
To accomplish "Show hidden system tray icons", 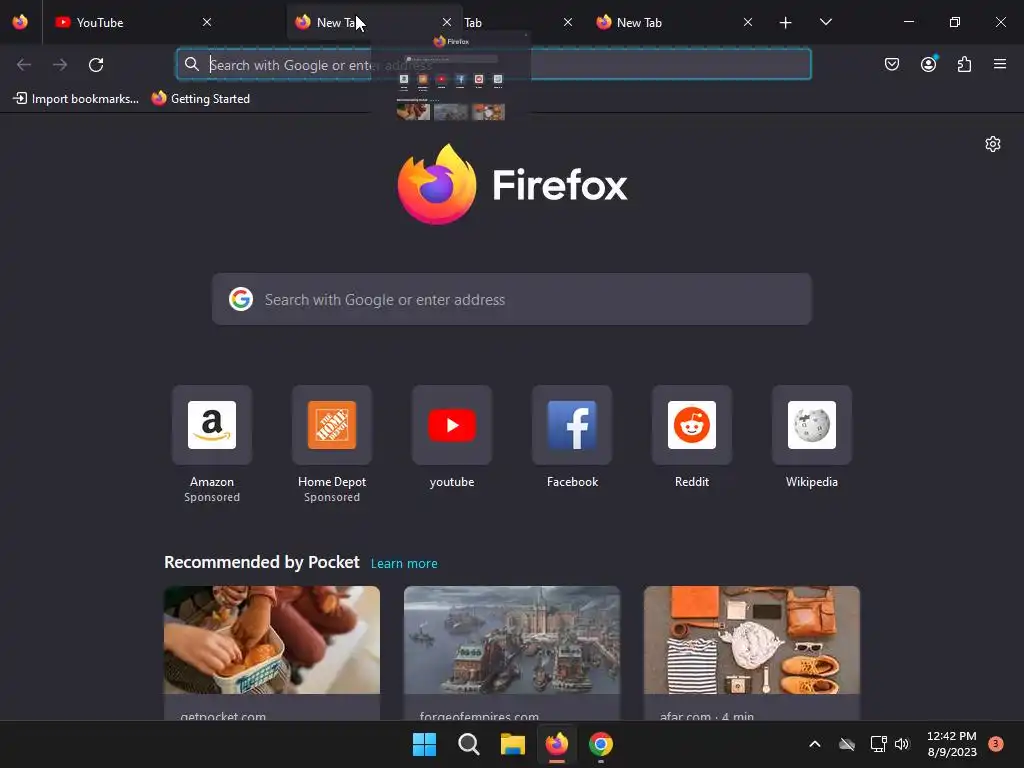I will (x=814, y=744).
